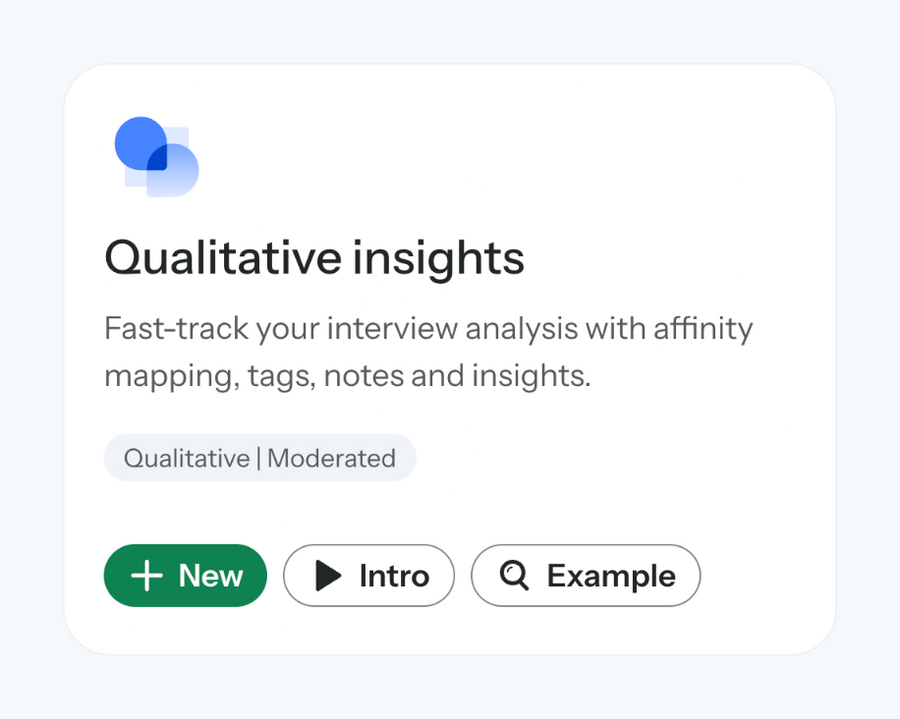The width and height of the screenshot is (900, 719).
Task: Click the Qualitative insights logo icon
Action: point(157,157)
